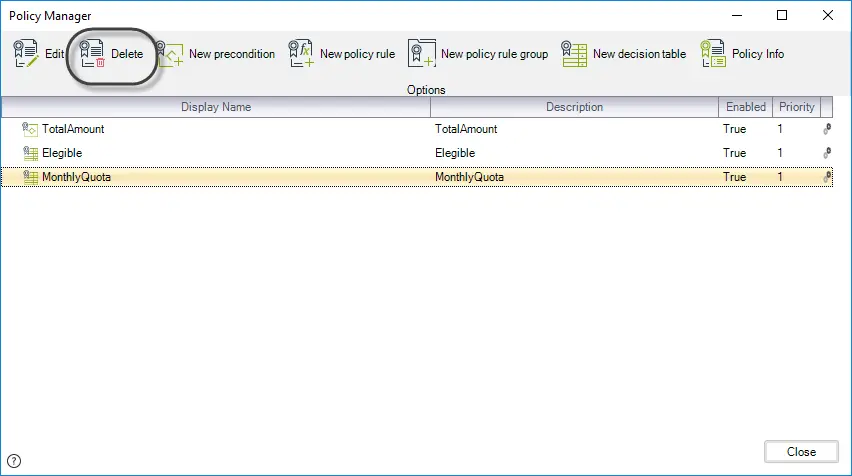
Task: Sort by the Enabled column header
Action: (746, 107)
